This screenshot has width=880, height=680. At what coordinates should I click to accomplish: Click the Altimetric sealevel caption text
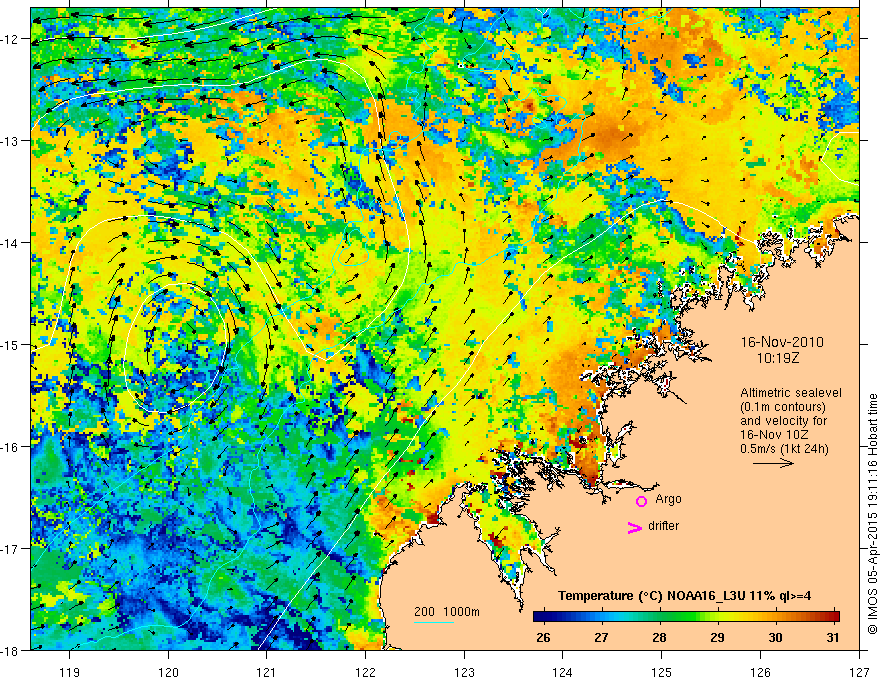(791, 393)
